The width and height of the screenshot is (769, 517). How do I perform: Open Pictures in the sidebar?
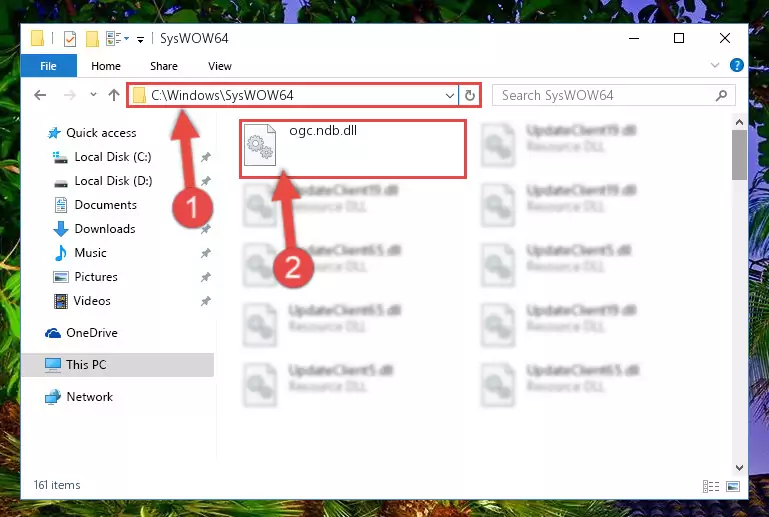(96, 277)
